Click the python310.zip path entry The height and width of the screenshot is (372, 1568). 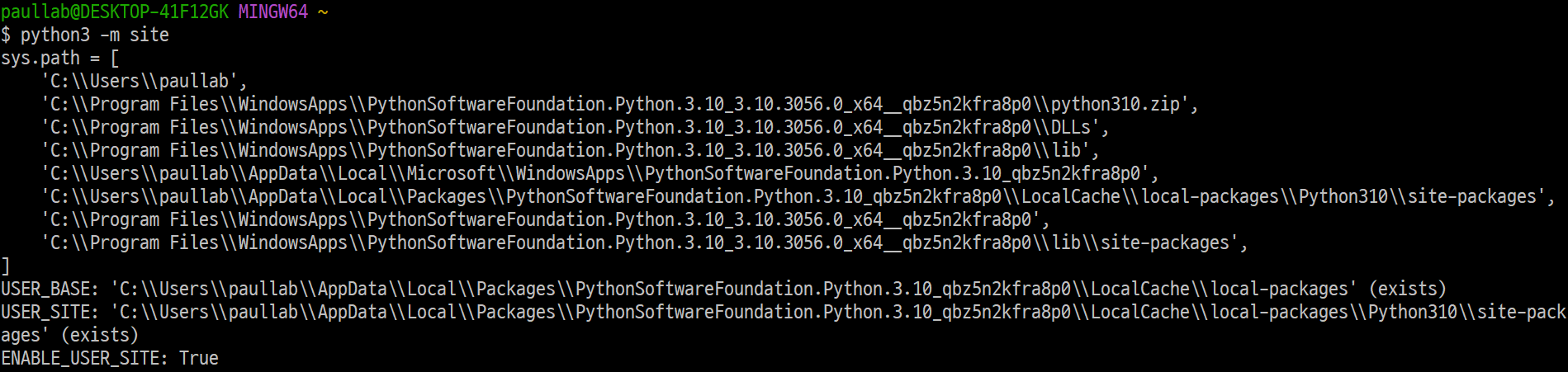click(619, 105)
